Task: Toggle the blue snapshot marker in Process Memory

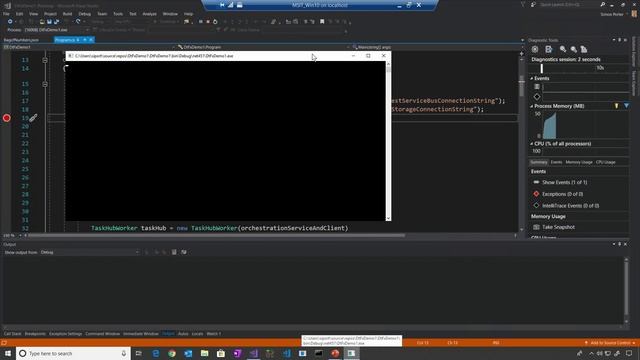Action: 627,106
